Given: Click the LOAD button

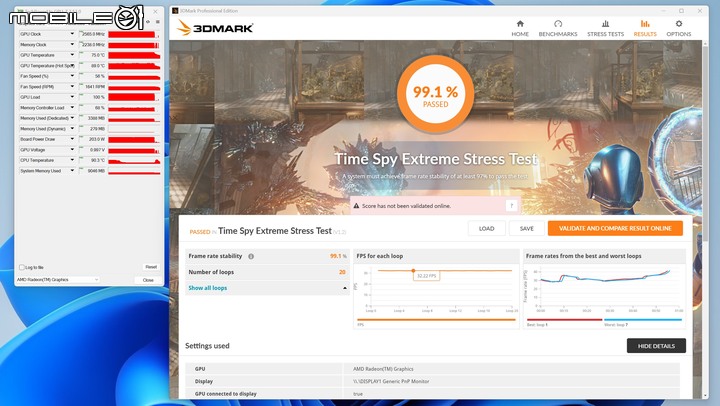Looking at the screenshot, I should click(487, 228).
